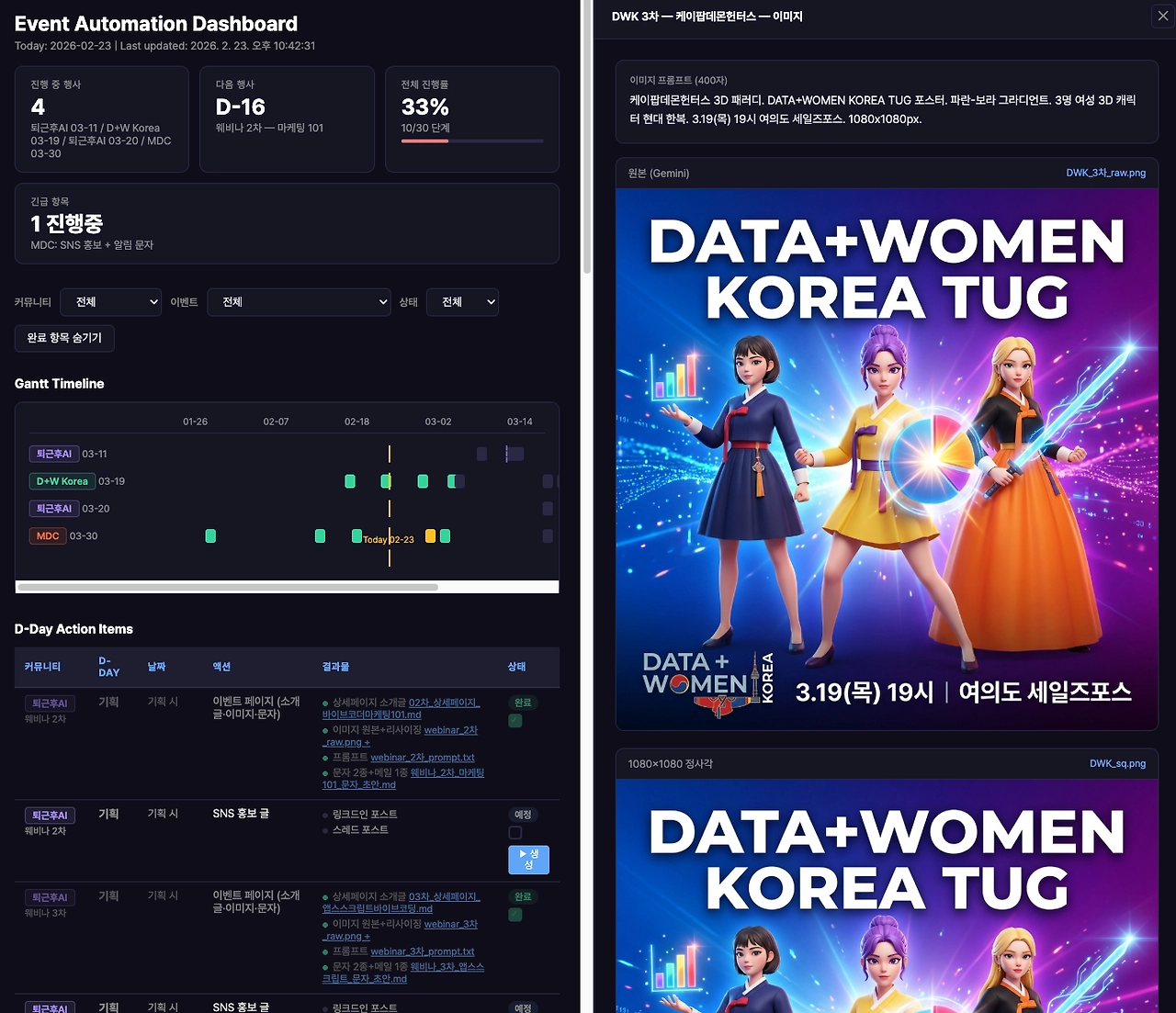The width and height of the screenshot is (1176, 1013).
Task: Click the purple 퇴근후AI tag in Gantt 03-11 row
Action: [x=54, y=454]
